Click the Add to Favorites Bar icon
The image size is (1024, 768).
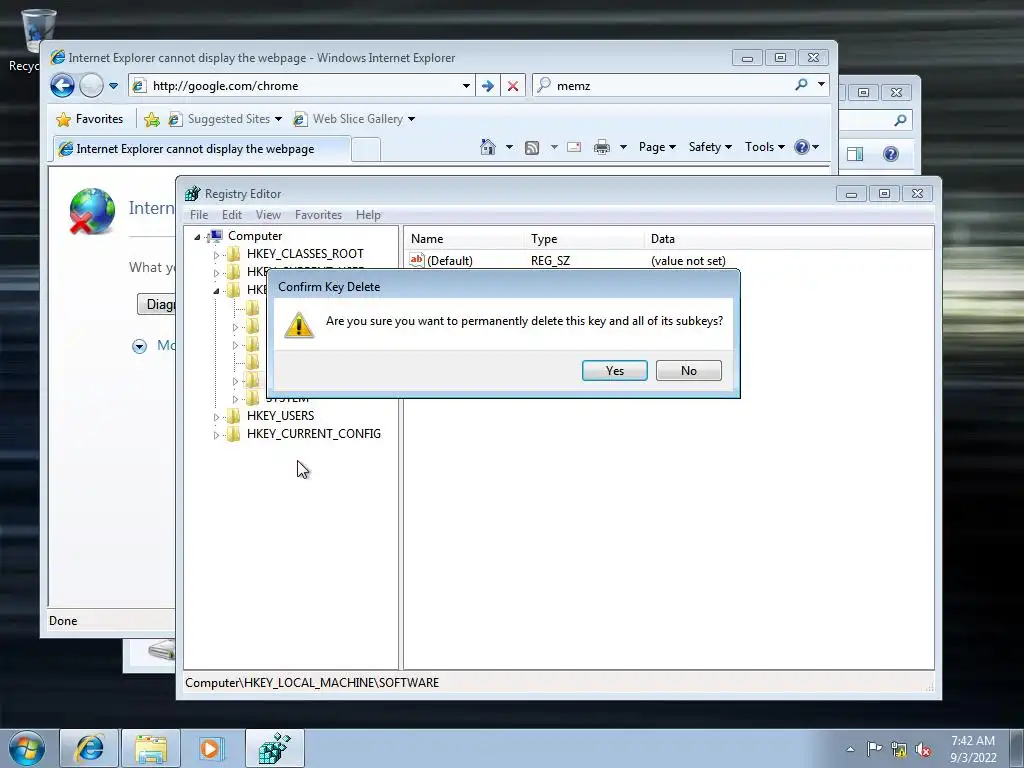pos(152,119)
